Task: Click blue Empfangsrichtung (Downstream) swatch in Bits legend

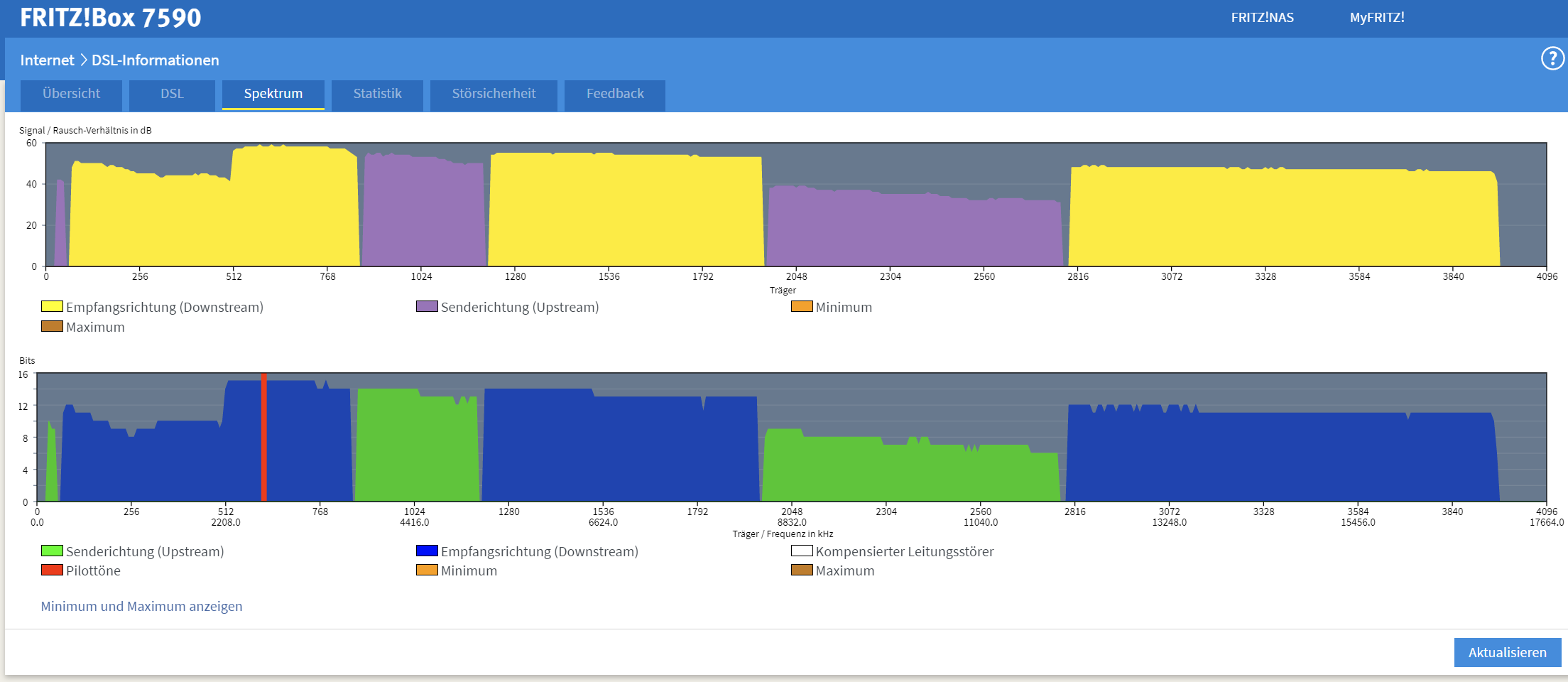Action: [x=427, y=551]
